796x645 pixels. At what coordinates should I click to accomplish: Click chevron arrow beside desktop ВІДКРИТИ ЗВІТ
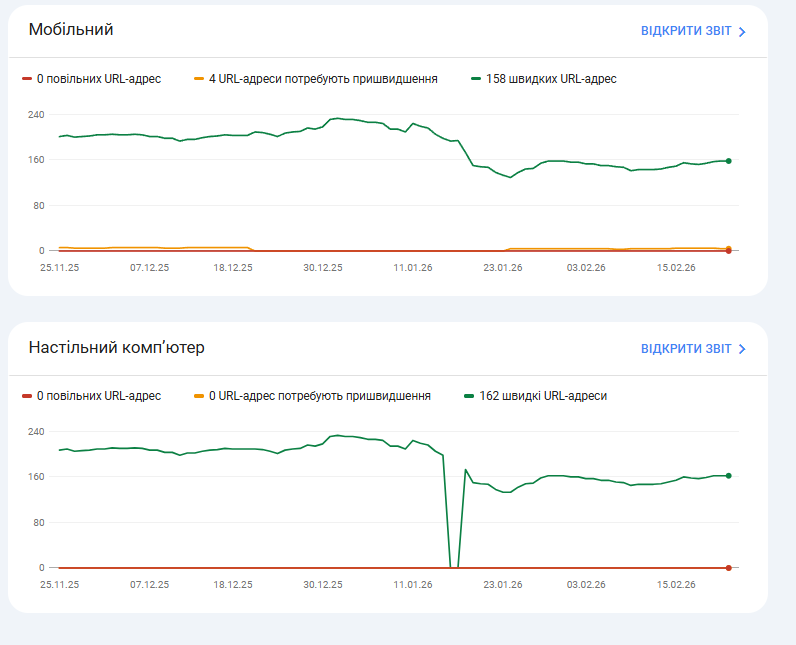(742, 349)
